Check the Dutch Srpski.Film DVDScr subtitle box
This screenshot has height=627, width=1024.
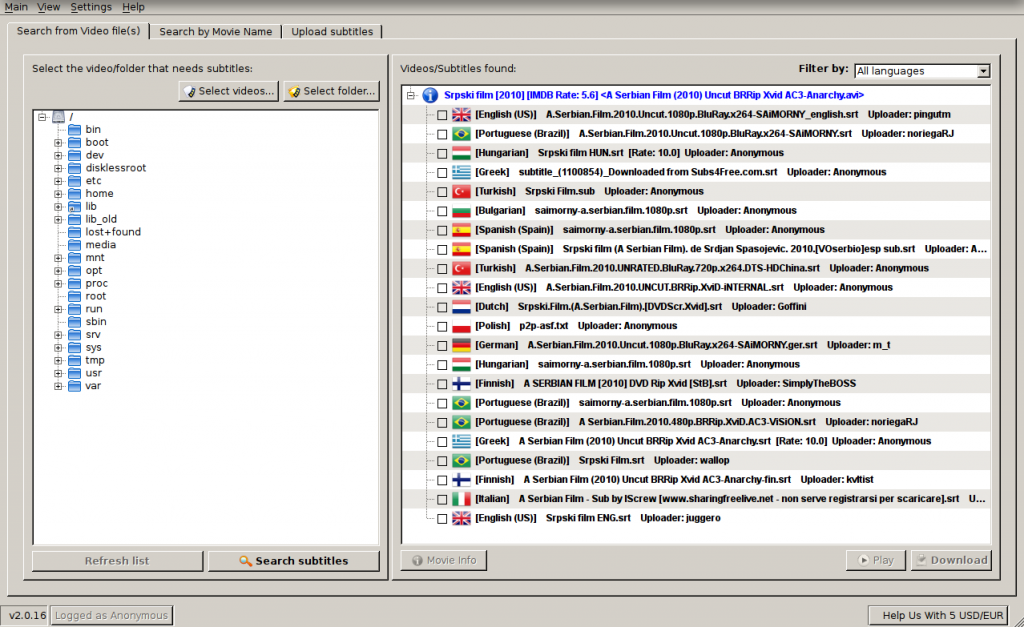pos(442,307)
